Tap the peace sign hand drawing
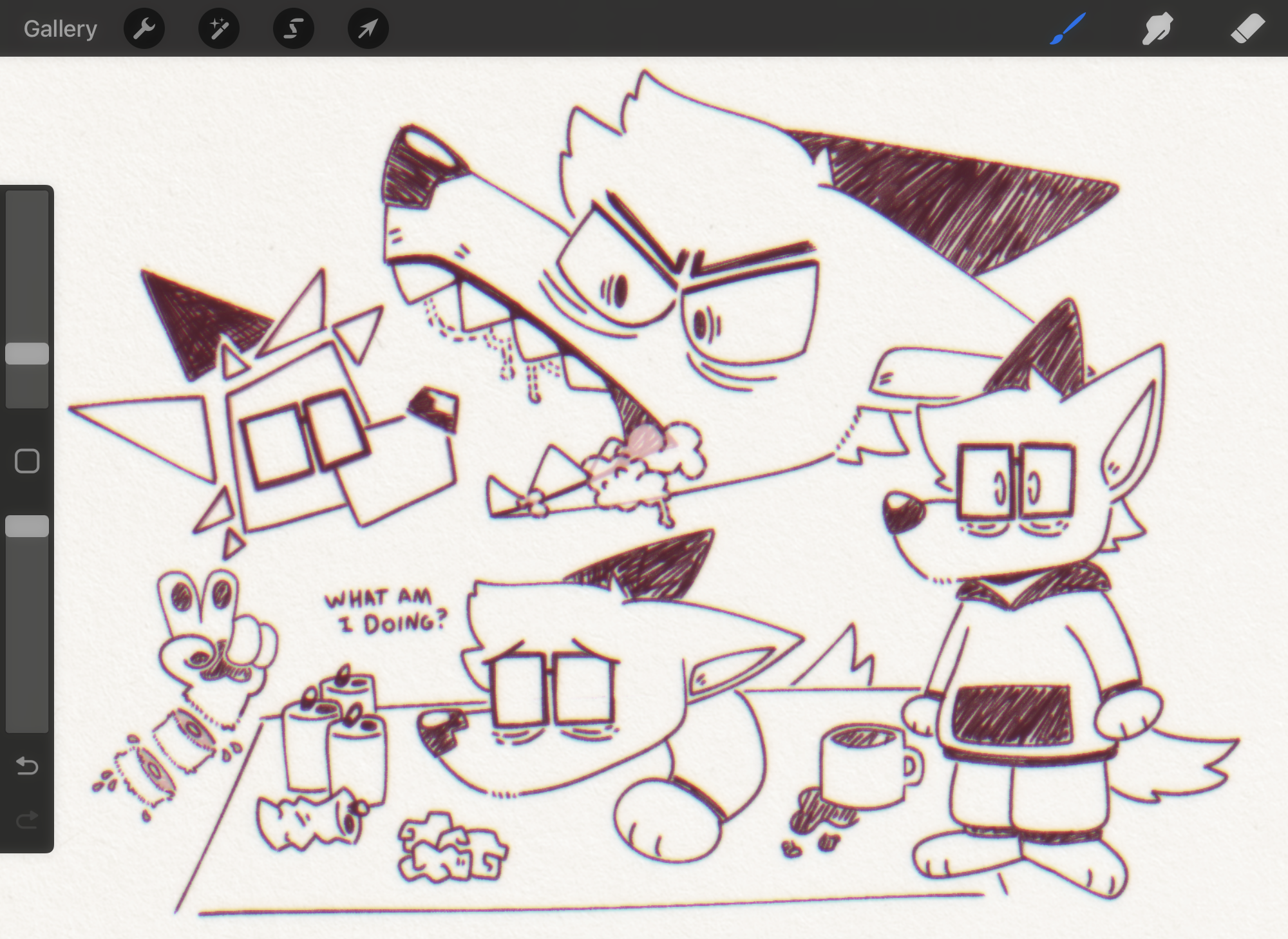This screenshot has height=939, width=1288. point(216,634)
